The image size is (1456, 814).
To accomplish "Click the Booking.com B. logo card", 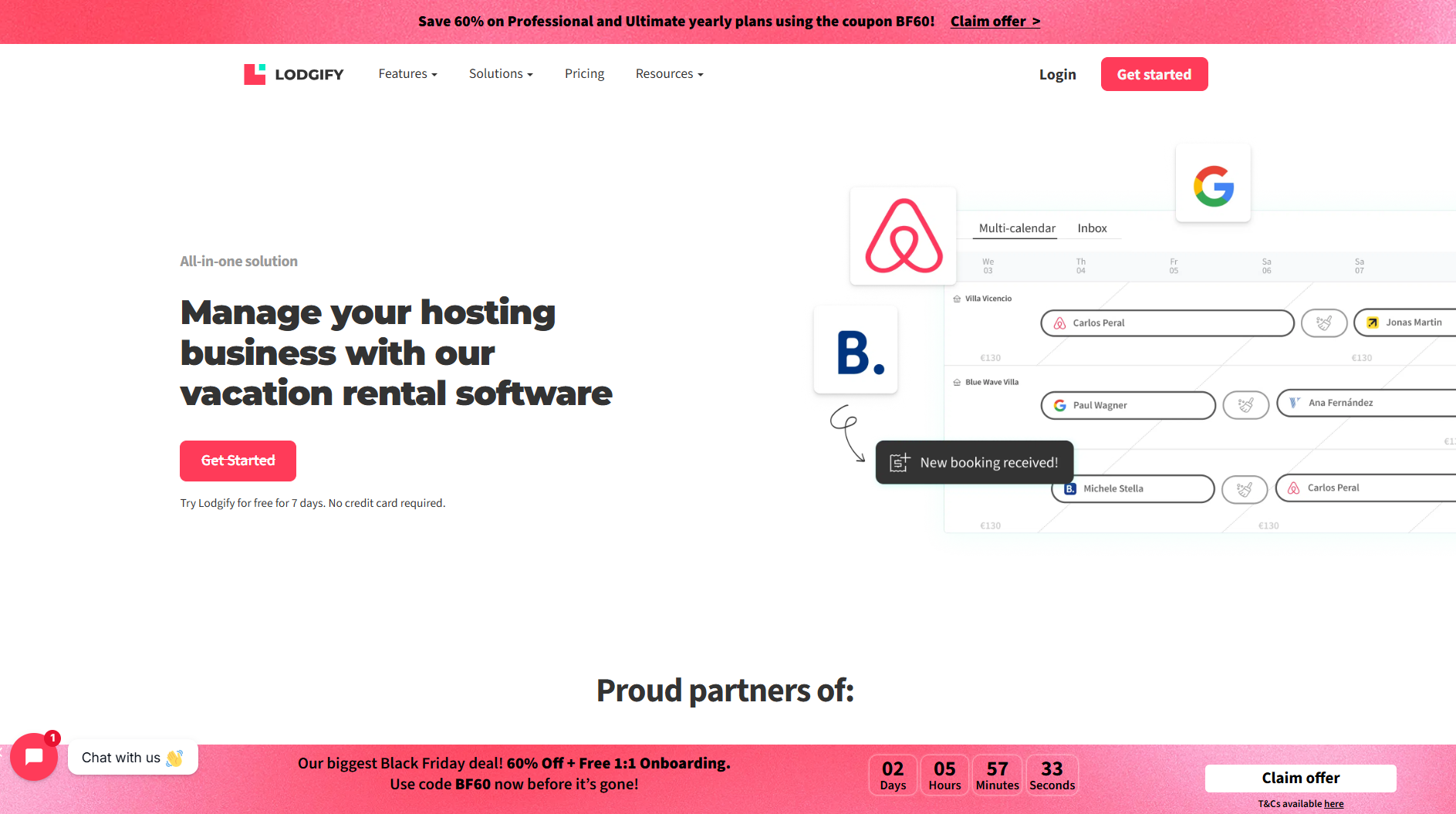I will [x=856, y=351].
